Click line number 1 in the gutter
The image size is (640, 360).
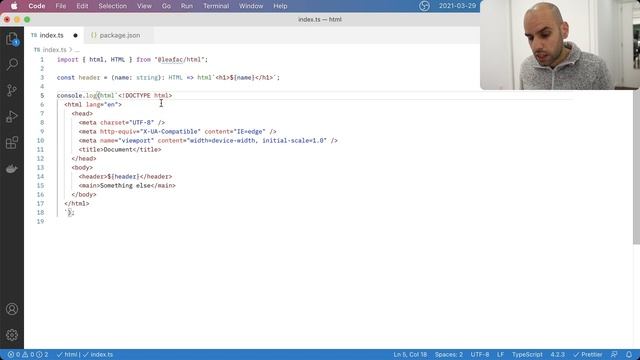point(42,60)
